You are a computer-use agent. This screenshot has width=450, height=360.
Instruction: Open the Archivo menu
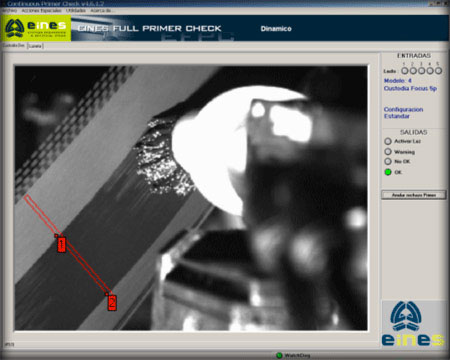click(x=9, y=11)
